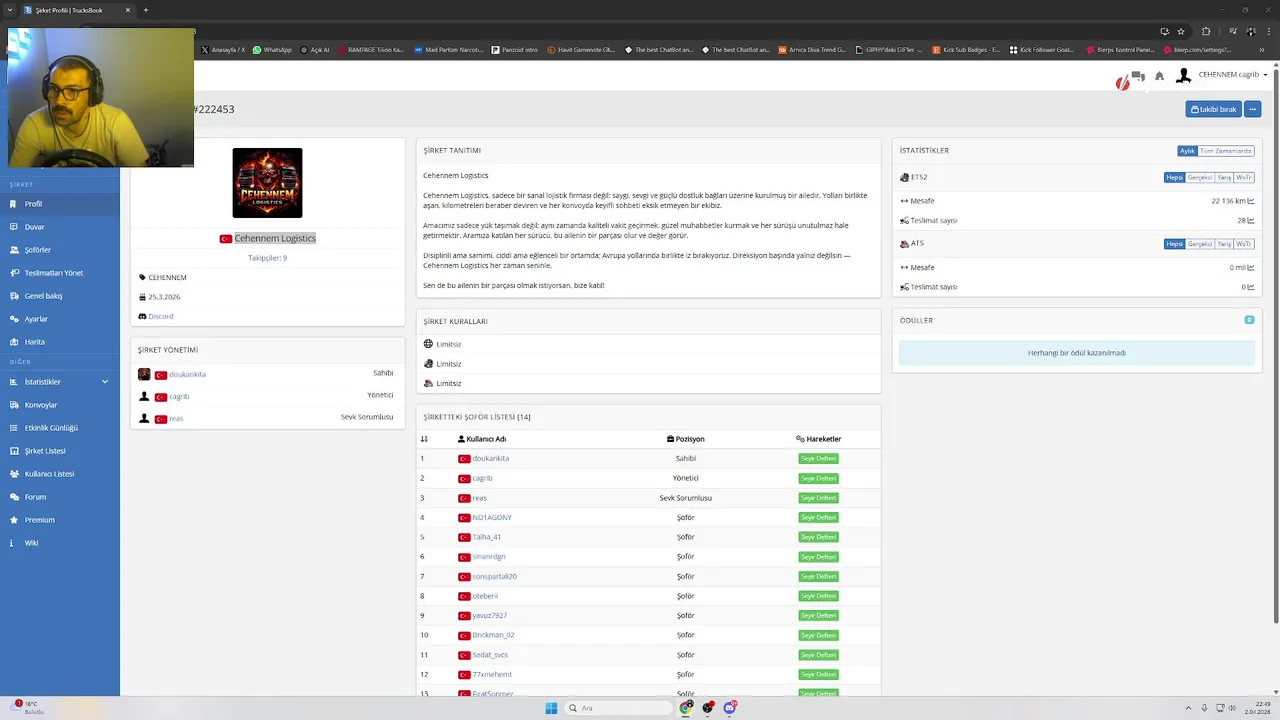Open the three-dots more options button
Viewport: 1280px width, 720px height.
tap(1253, 109)
